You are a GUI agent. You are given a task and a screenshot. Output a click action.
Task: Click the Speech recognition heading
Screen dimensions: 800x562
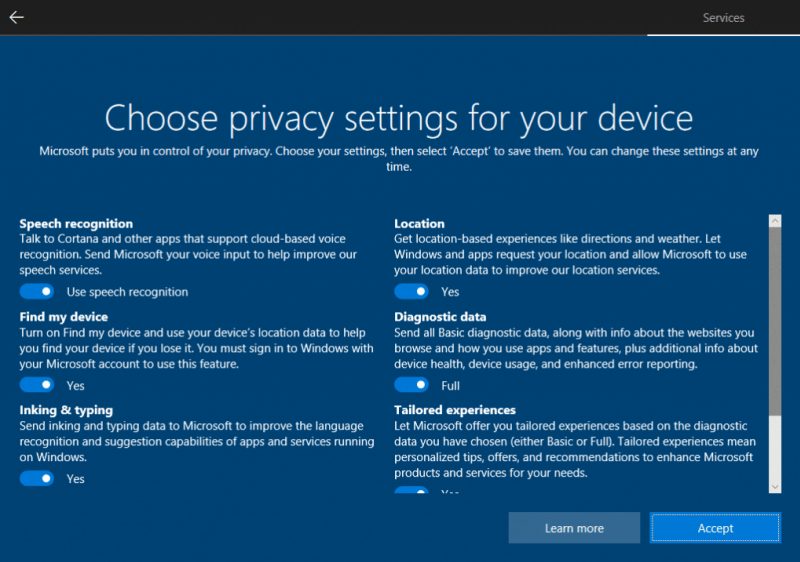click(76, 223)
